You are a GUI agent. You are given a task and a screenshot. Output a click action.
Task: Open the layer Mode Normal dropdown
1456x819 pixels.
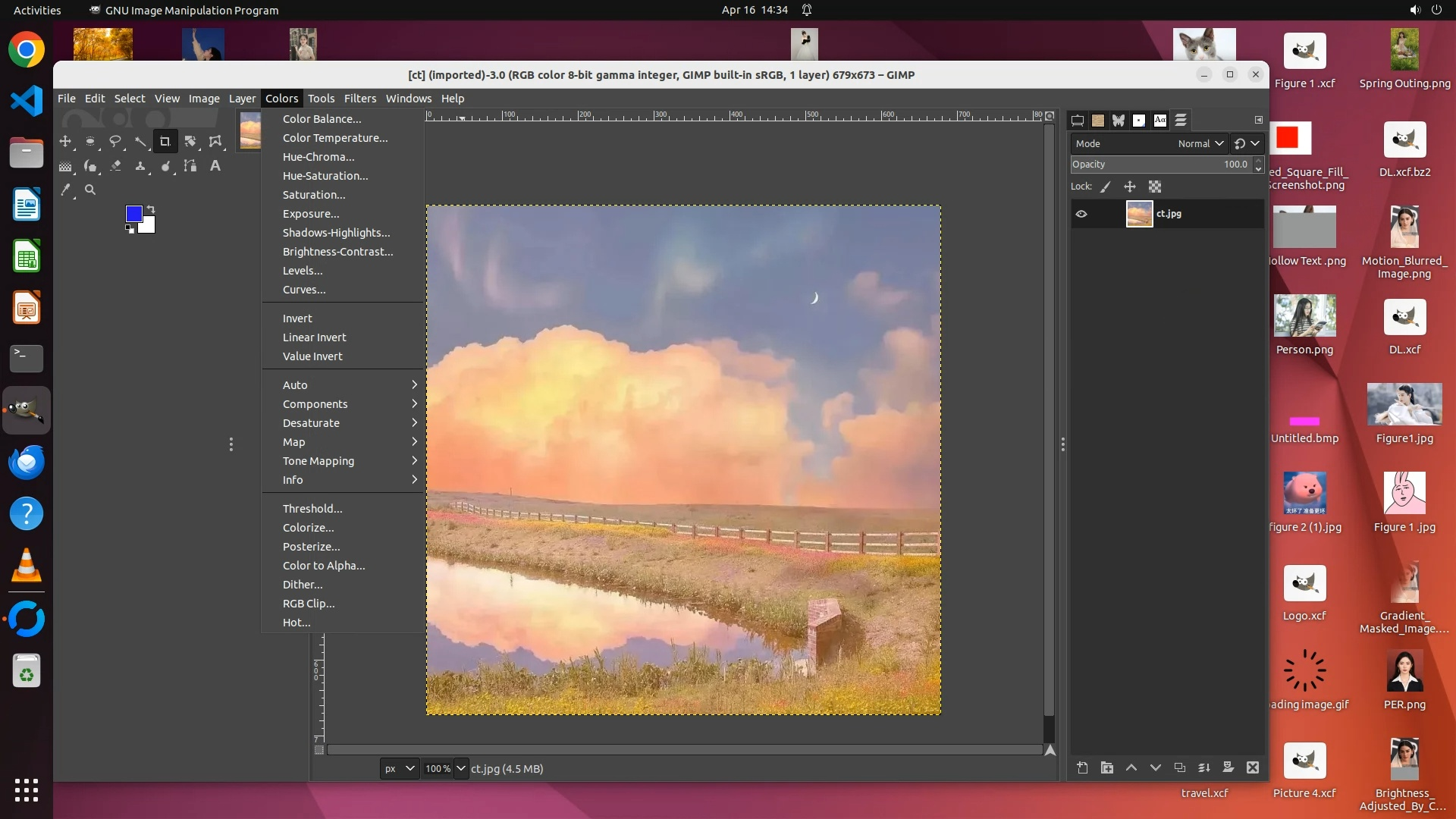(x=1200, y=144)
